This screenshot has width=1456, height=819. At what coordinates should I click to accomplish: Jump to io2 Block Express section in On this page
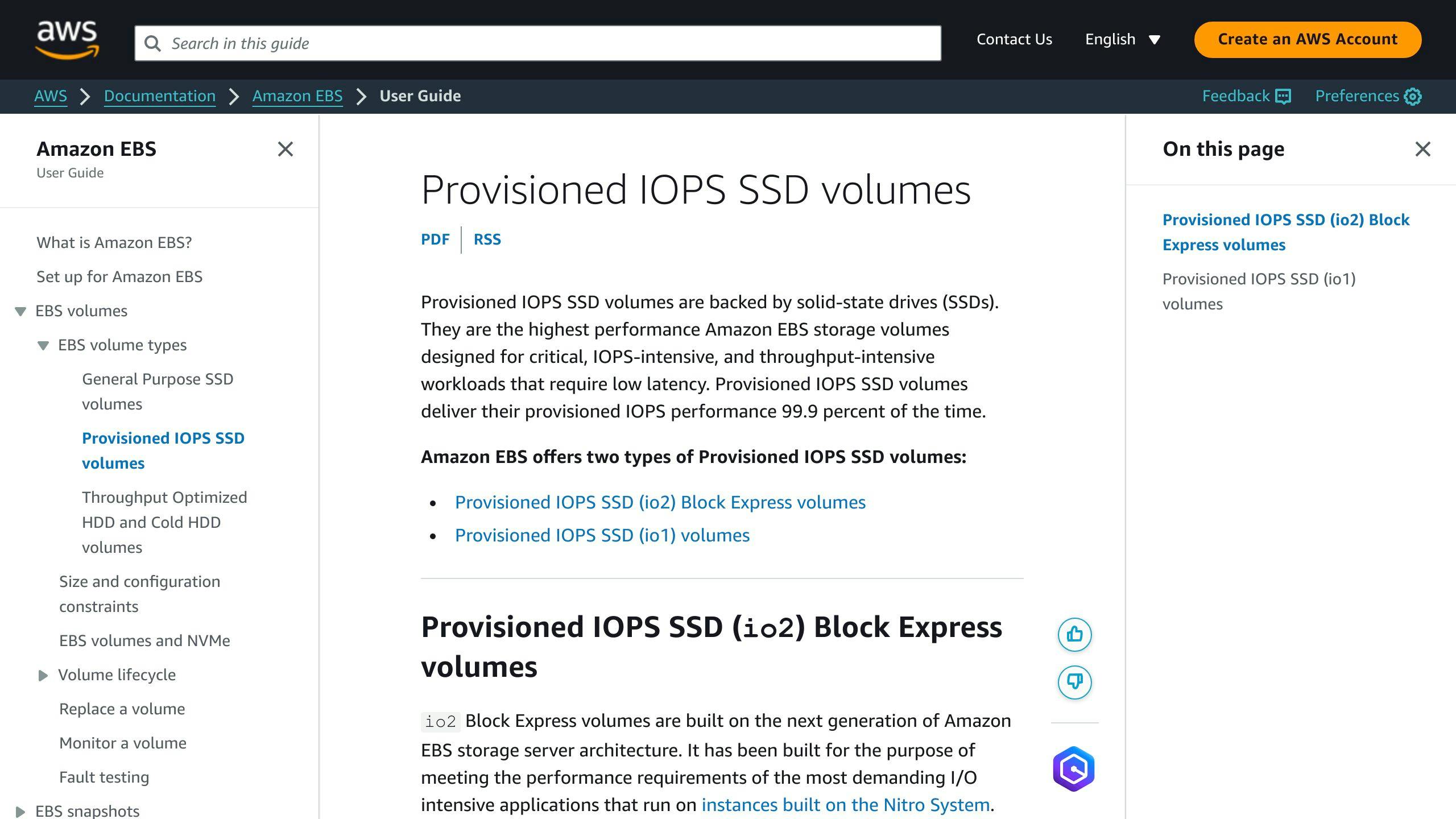1286,232
